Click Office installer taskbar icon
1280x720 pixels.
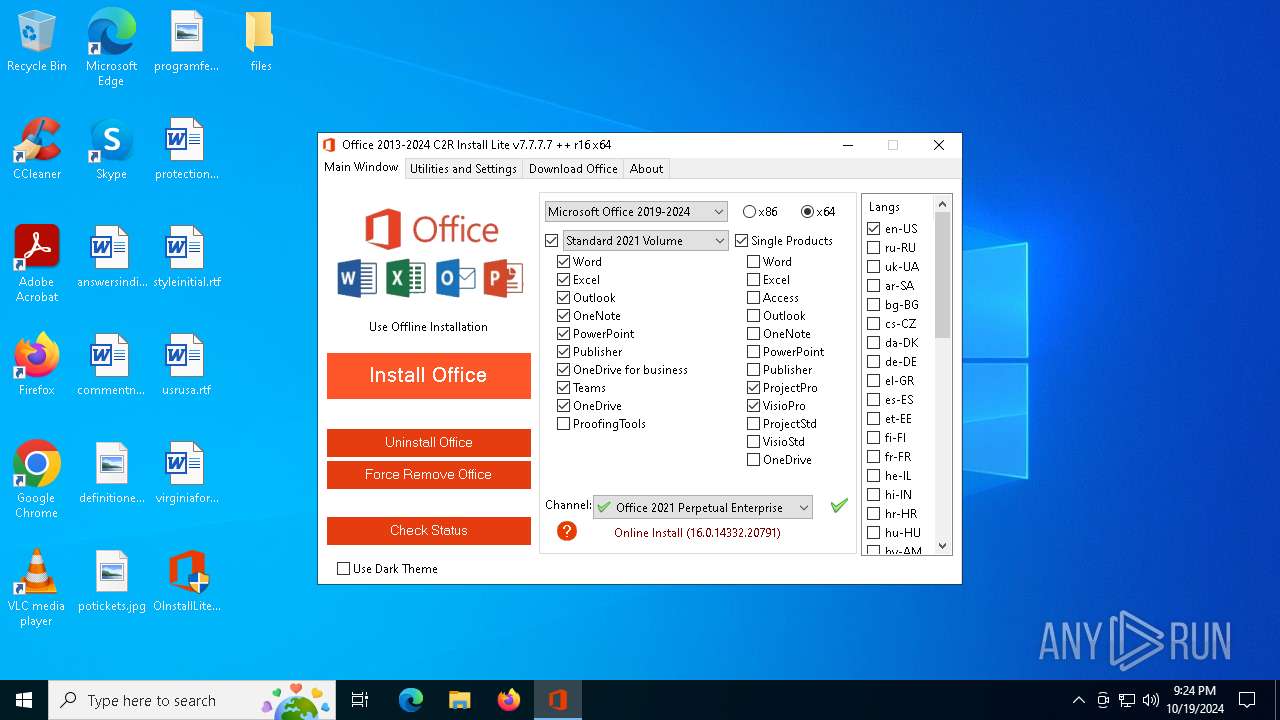tap(557, 700)
